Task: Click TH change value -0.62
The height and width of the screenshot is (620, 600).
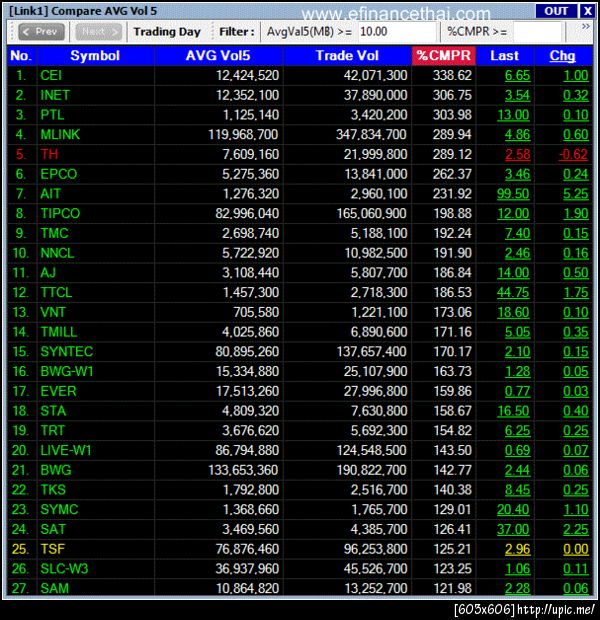Action: click(x=574, y=154)
